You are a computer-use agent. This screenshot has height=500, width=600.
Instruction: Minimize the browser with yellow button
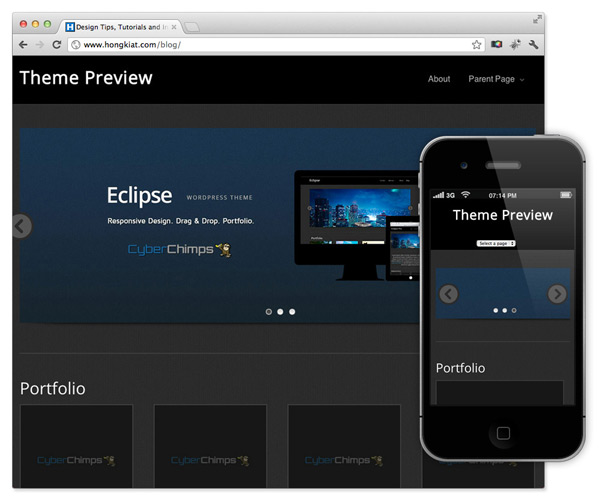[x=35, y=24]
